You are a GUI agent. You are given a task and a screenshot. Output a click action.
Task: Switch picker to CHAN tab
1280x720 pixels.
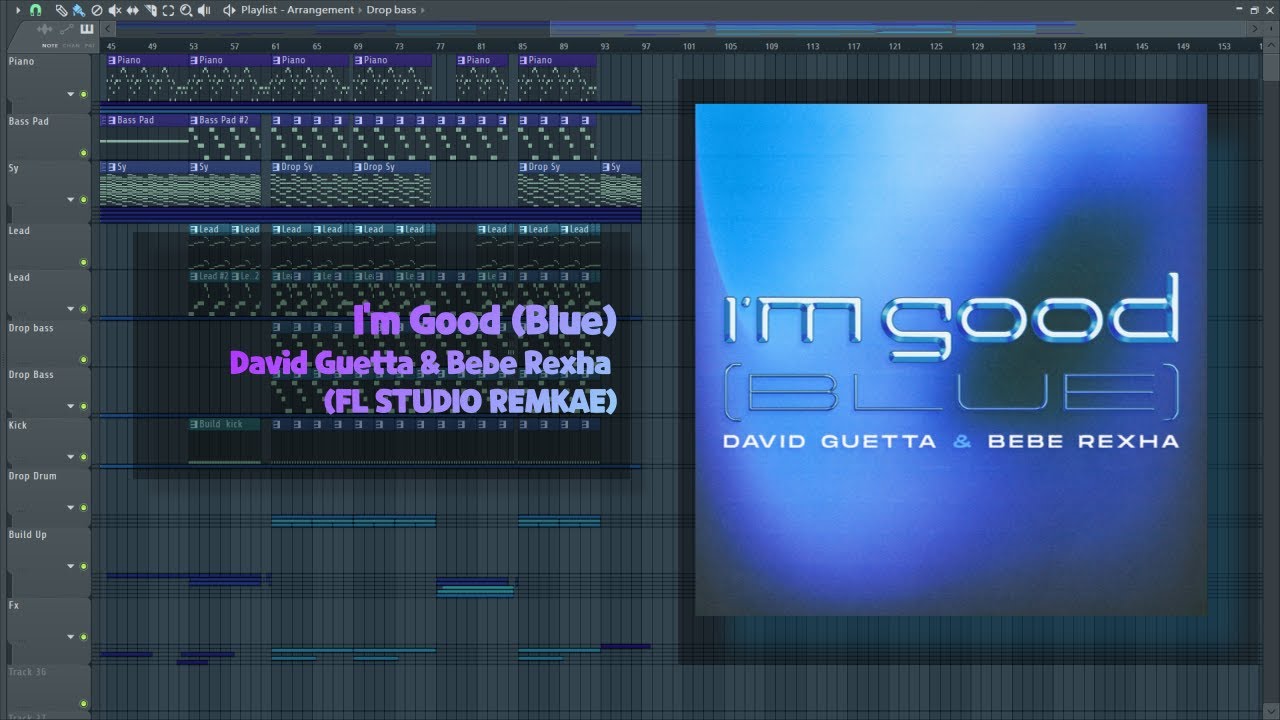[71, 45]
